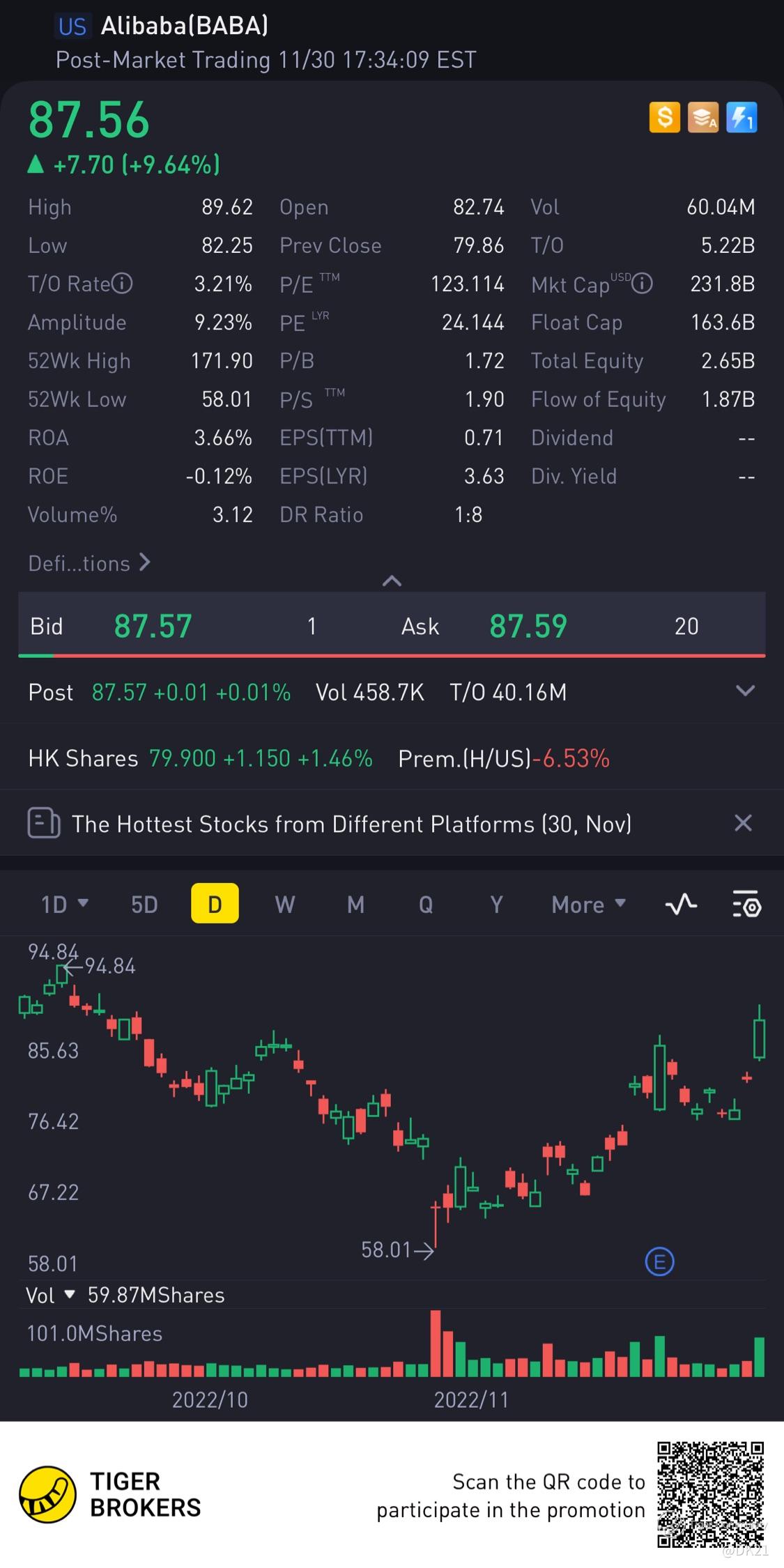Tap the 58.01 low marker on chart

coord(397,1250)
